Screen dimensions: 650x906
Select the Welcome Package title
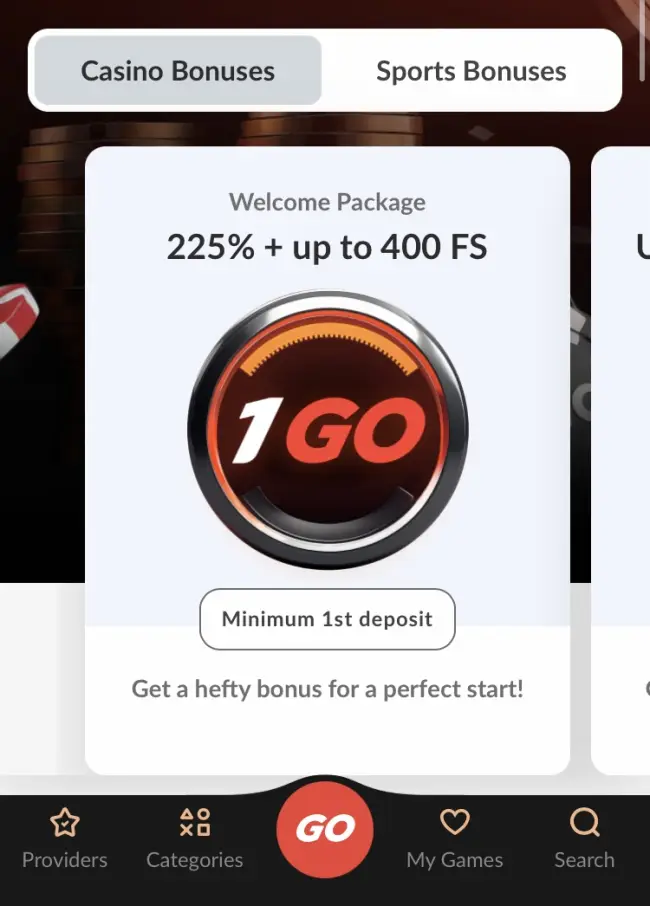point(328,202)
